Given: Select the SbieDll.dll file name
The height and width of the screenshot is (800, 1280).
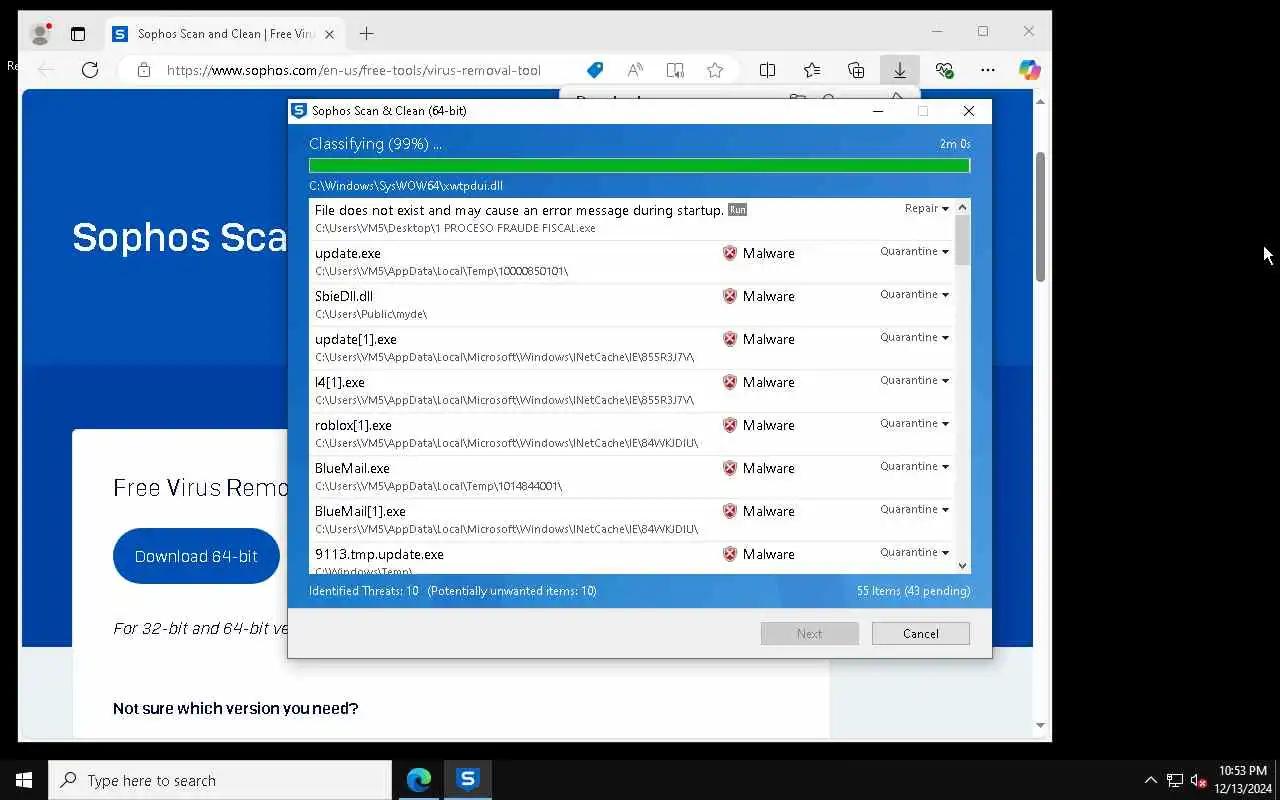Looking at the screenshot, I should [x=343, y=296].
